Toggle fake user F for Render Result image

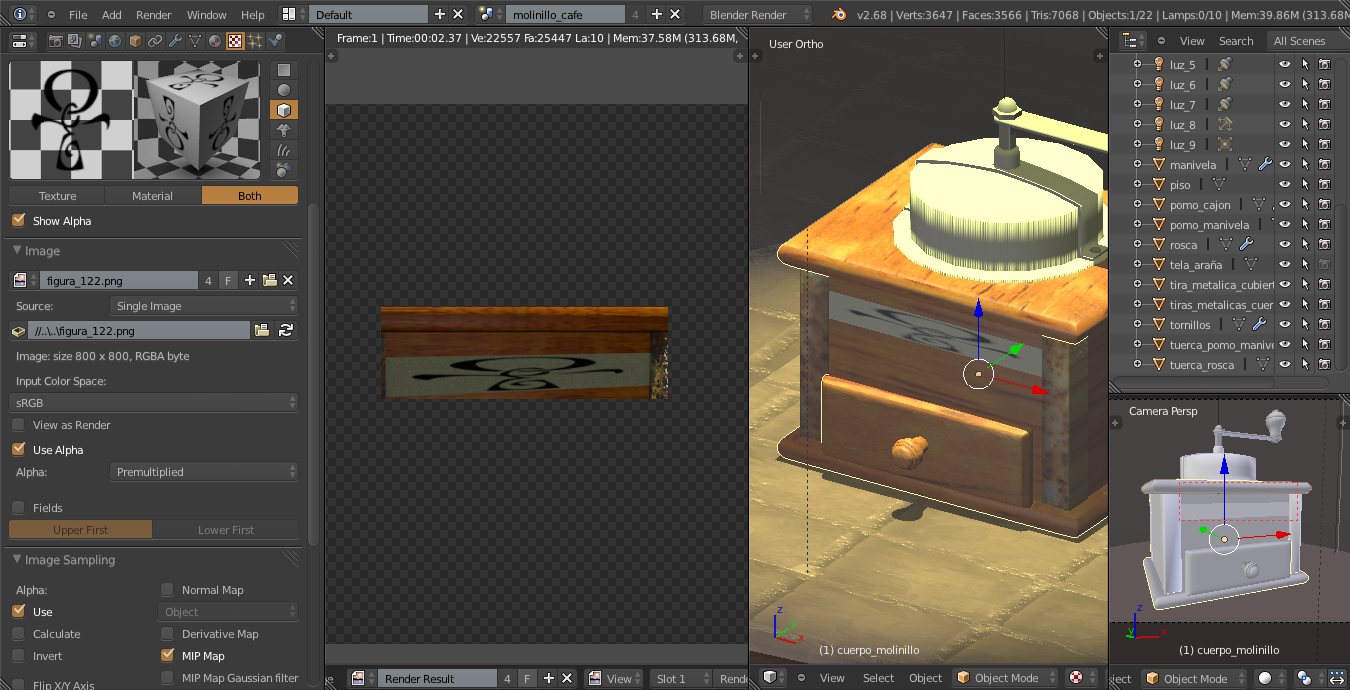(527, 679)
